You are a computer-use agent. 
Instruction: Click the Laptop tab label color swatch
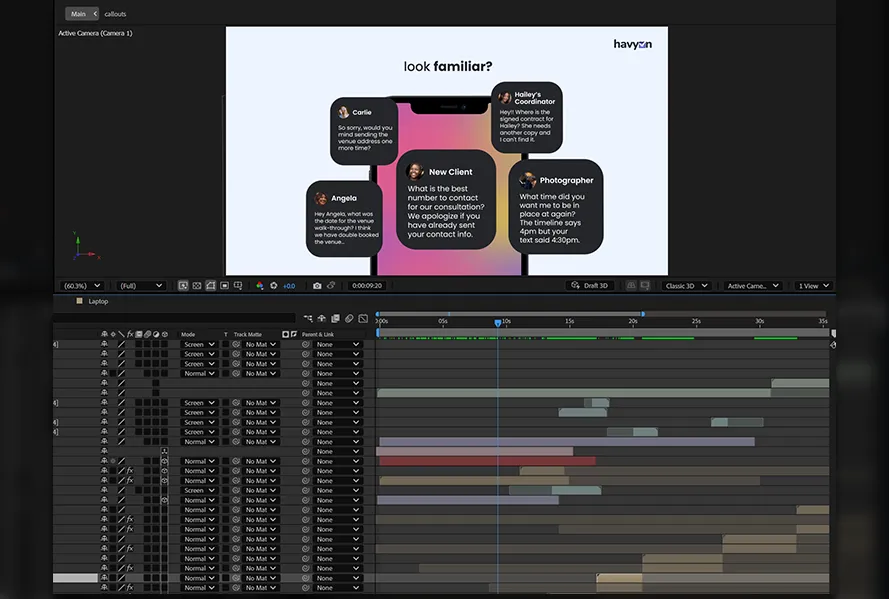point(79,301)
